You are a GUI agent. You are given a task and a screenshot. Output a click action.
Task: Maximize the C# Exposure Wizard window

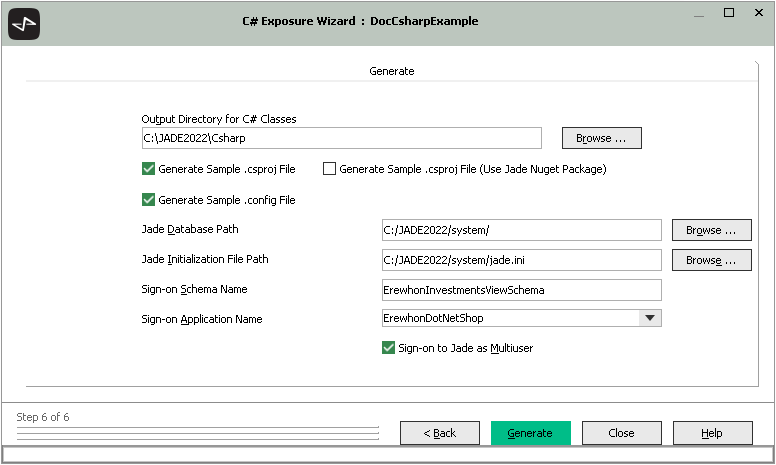click(x=729, y=13)
